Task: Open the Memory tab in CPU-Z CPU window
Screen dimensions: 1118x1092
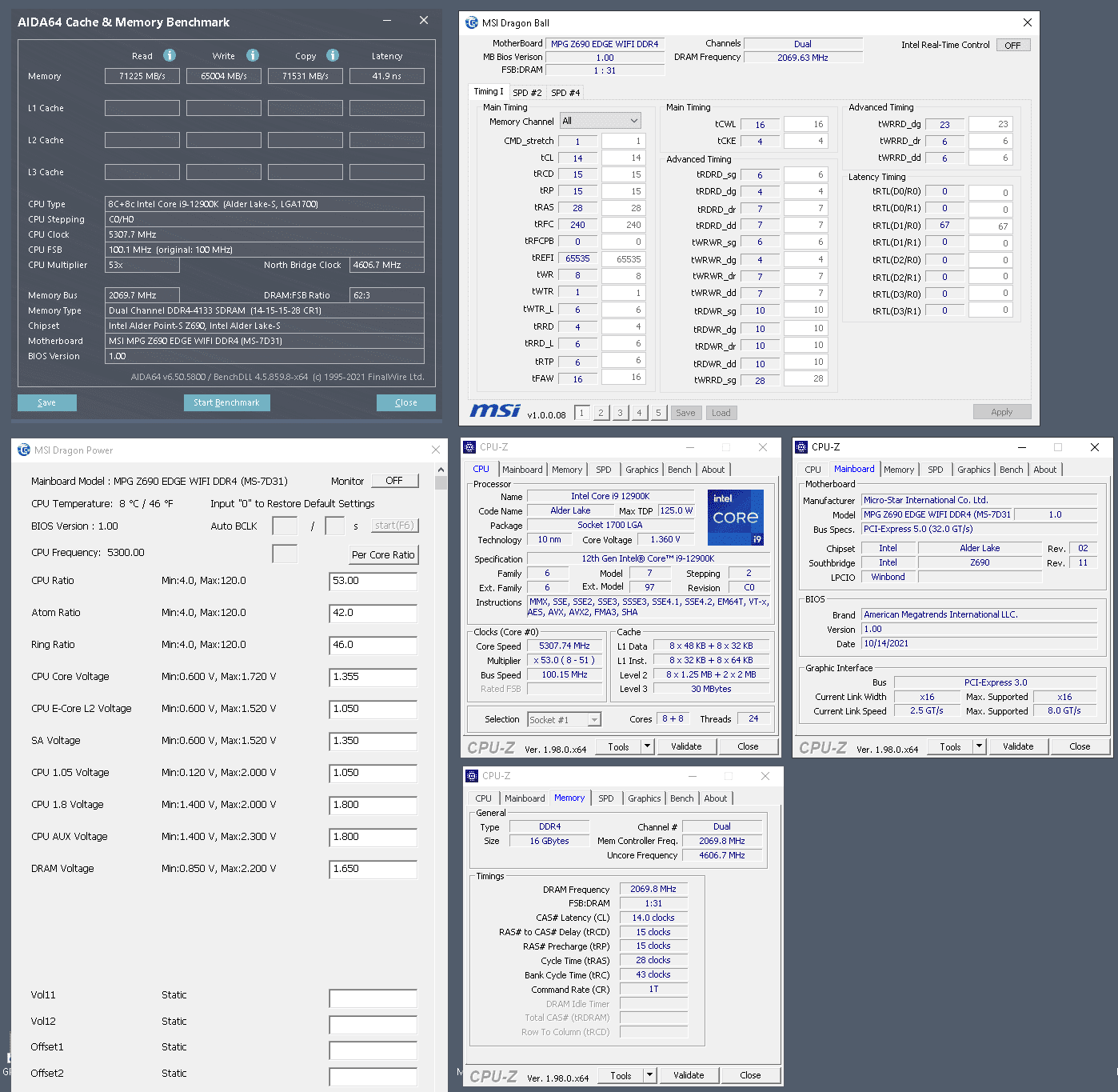Action: click(x=567, y=470)
